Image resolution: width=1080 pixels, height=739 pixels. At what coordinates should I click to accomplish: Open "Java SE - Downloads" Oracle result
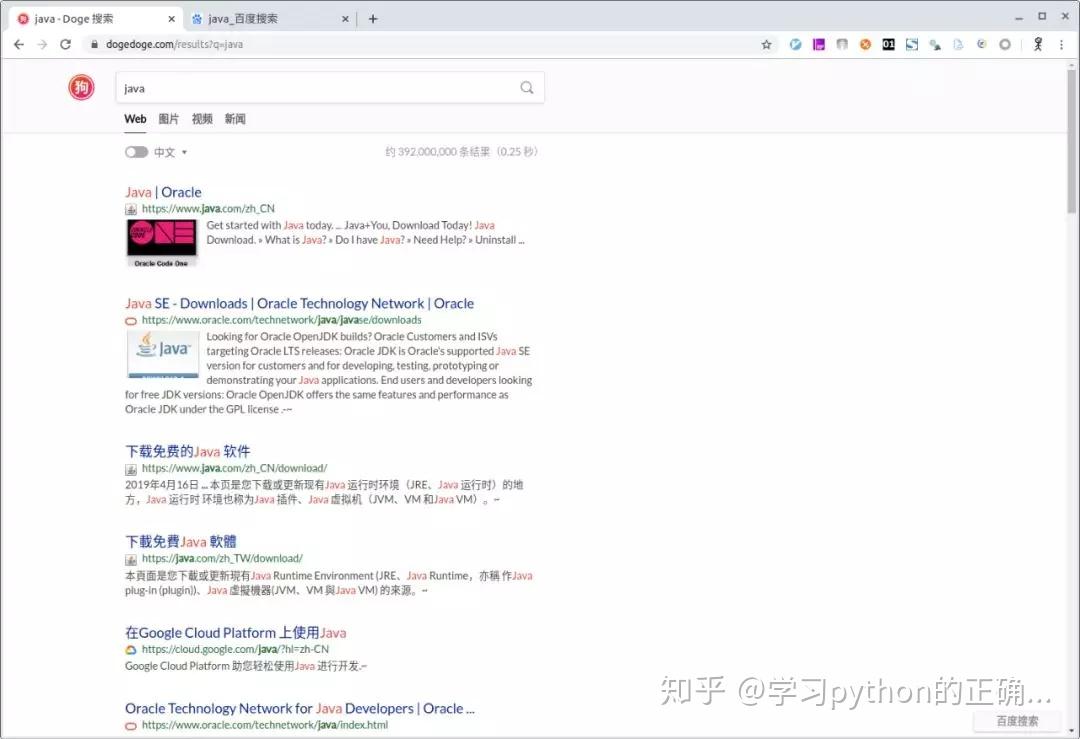point(300,303)
